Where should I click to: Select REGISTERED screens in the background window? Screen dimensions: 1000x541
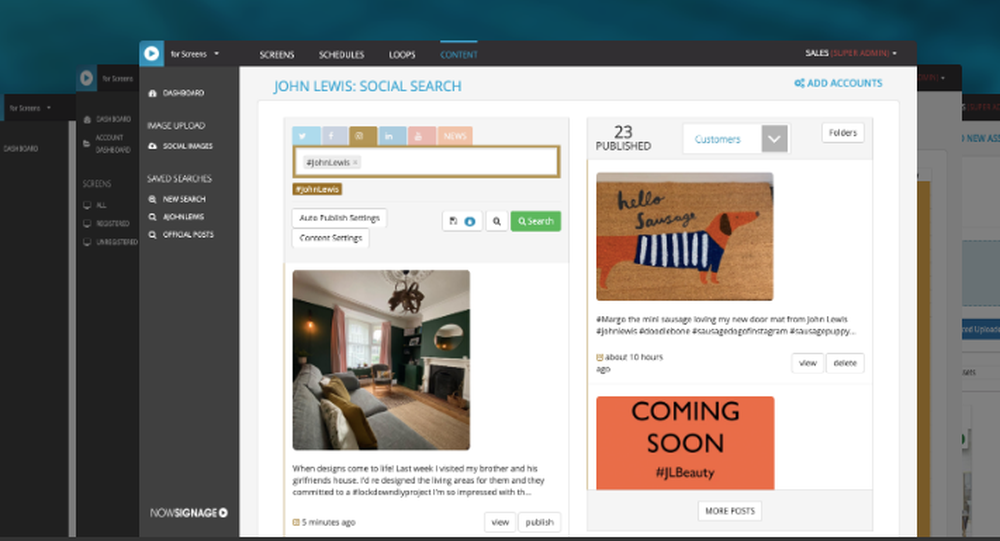(113, 224)
